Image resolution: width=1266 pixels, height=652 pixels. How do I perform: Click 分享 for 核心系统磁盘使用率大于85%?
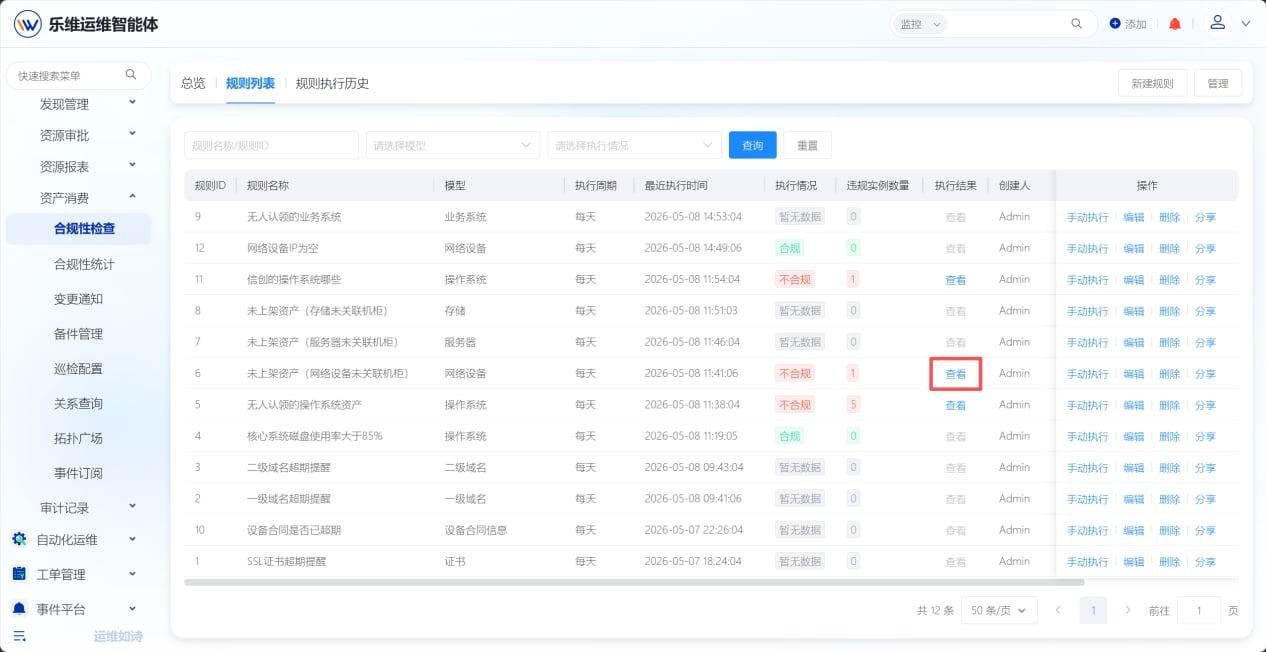(1205, 436)
